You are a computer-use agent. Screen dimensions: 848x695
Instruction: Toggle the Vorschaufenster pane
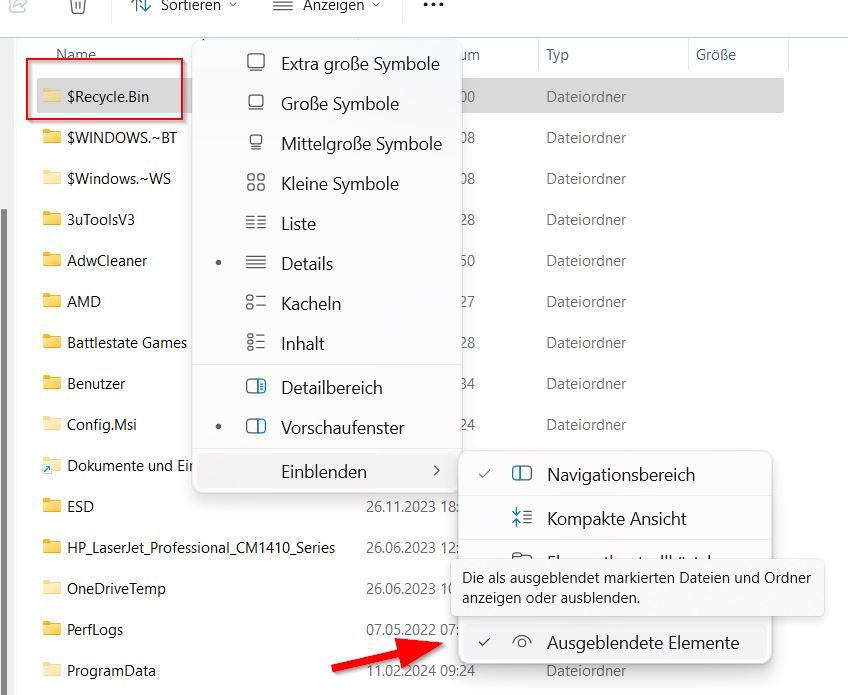coord(327,428)
